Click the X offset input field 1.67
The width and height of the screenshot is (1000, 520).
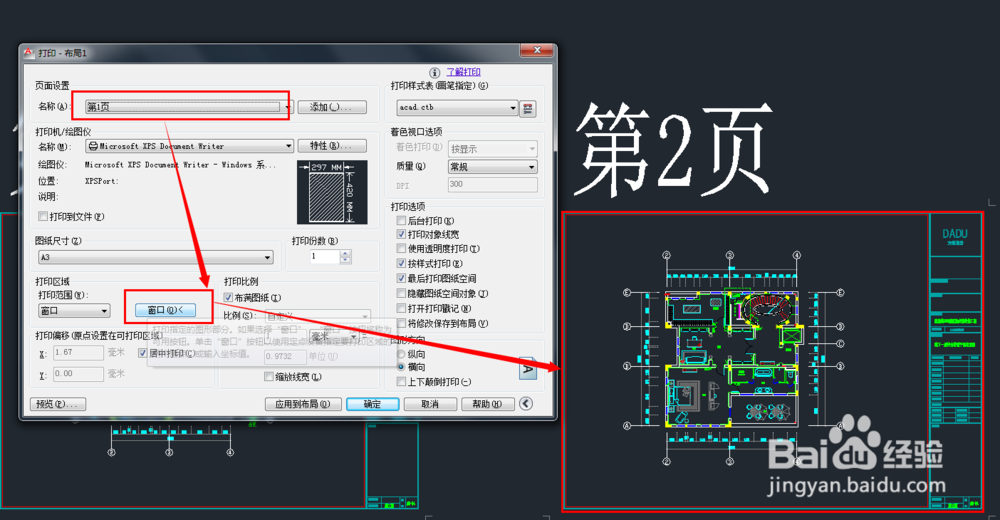[78, 353]
